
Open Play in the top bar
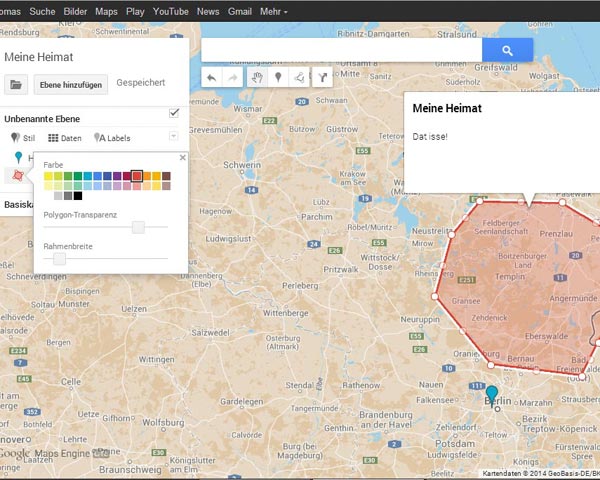[x=135, y=11]
